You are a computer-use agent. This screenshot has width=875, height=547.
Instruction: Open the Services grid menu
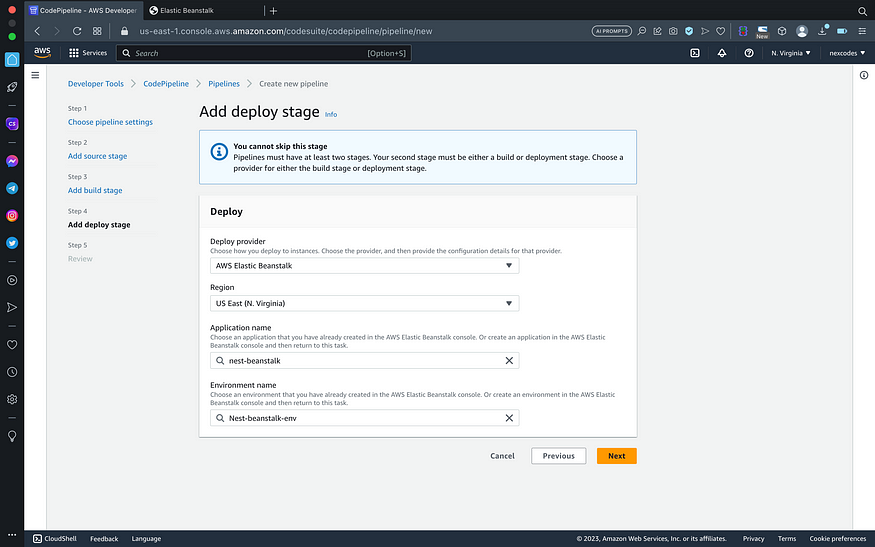pos(88,53)
